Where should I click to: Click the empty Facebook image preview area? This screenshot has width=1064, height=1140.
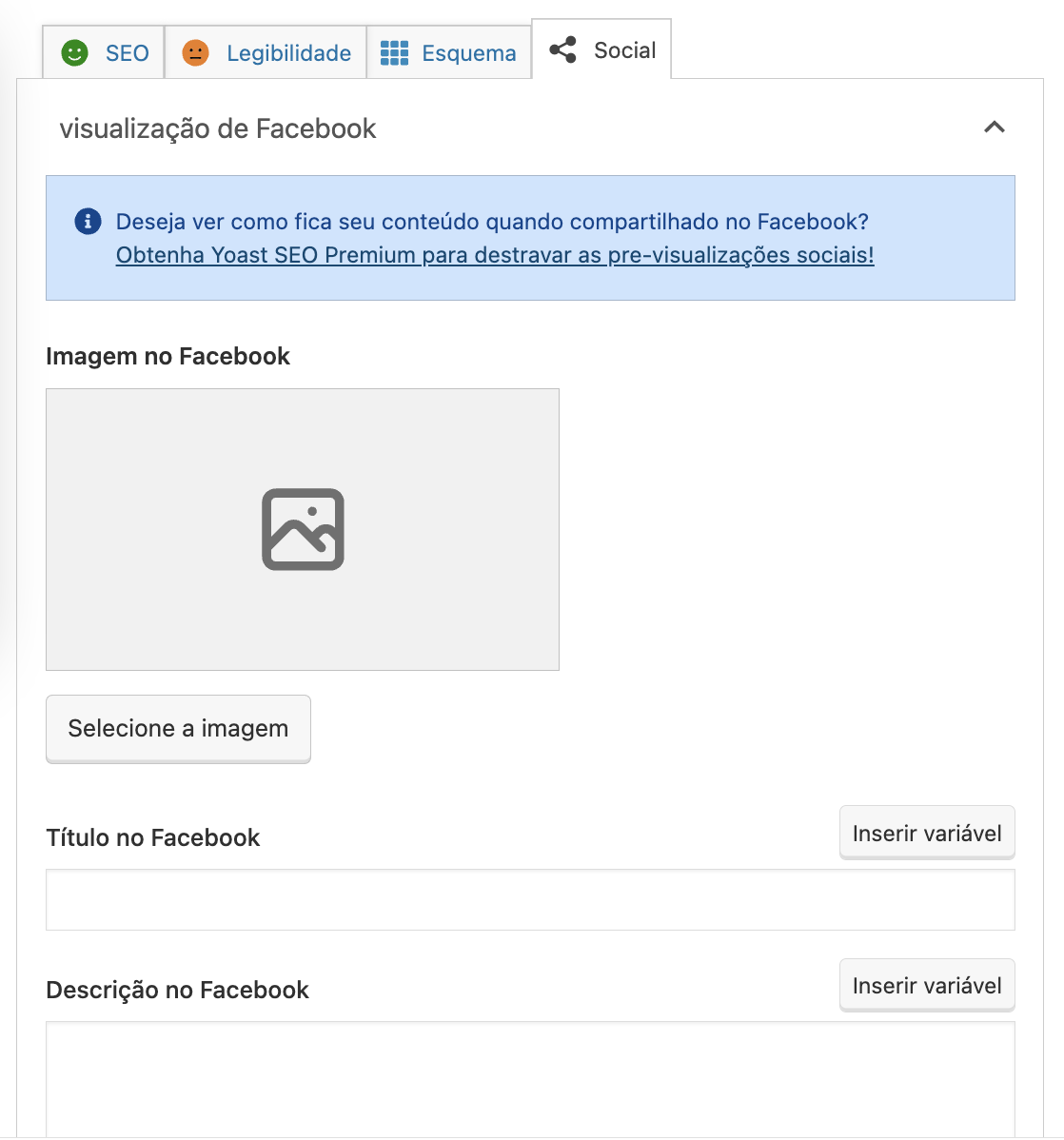pos(303,529)
